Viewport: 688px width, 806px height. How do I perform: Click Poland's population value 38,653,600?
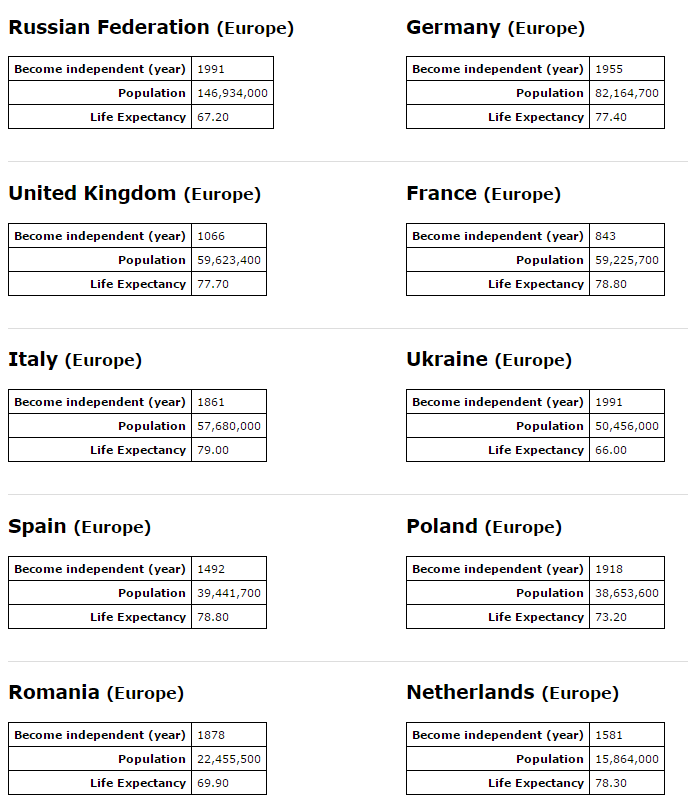[627, 593]
